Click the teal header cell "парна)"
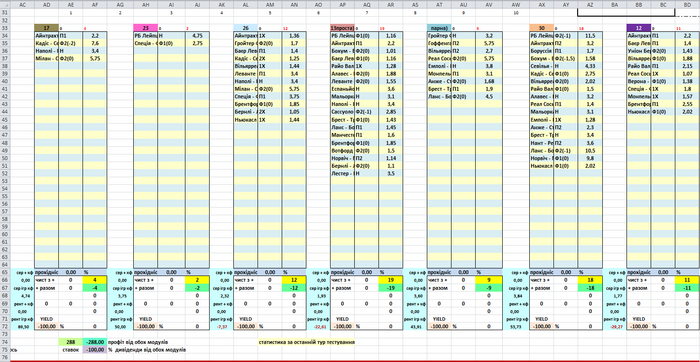The width and height of the screenshot is (700, 362). coord(439,28)
